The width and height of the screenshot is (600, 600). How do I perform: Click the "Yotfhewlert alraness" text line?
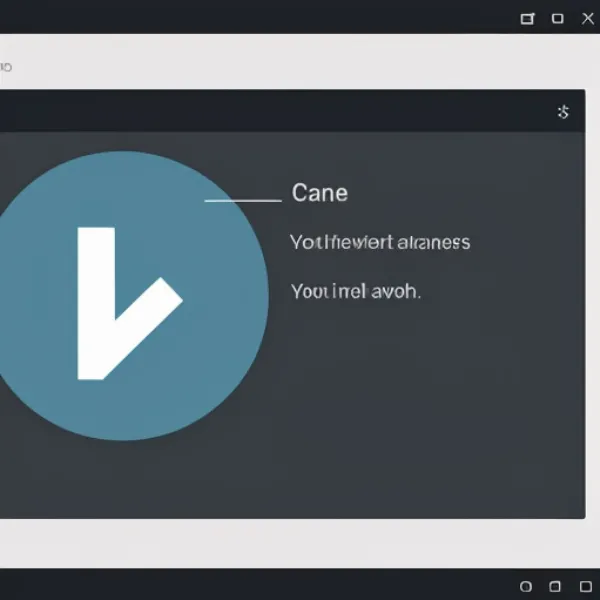[380, 243]
